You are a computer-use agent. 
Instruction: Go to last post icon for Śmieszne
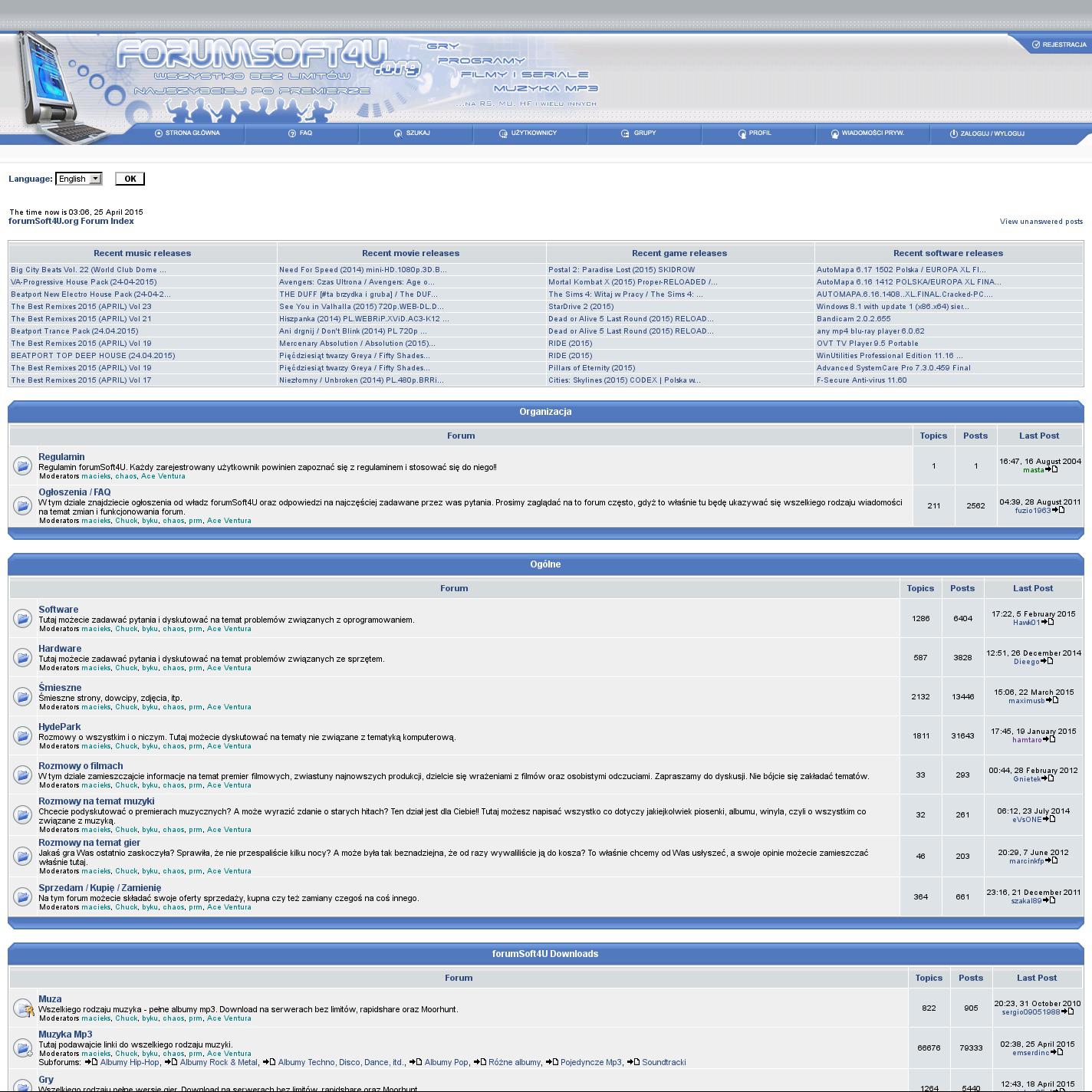[x=1053, y=700]
